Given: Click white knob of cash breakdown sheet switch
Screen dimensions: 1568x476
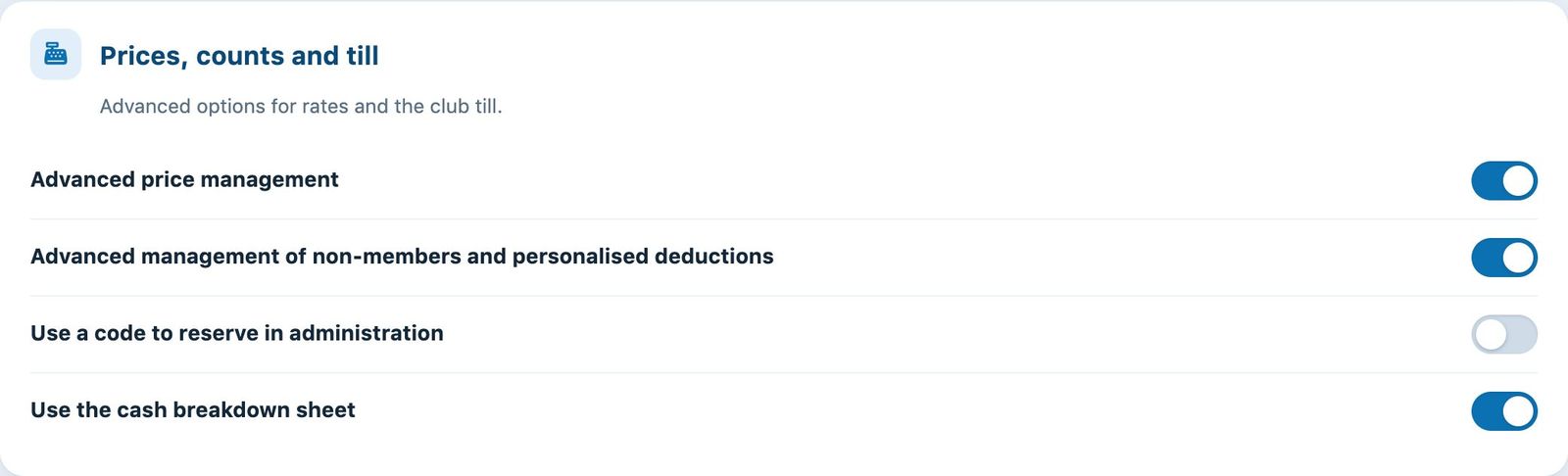Looking at the screenshot, I should [1518, 411].
